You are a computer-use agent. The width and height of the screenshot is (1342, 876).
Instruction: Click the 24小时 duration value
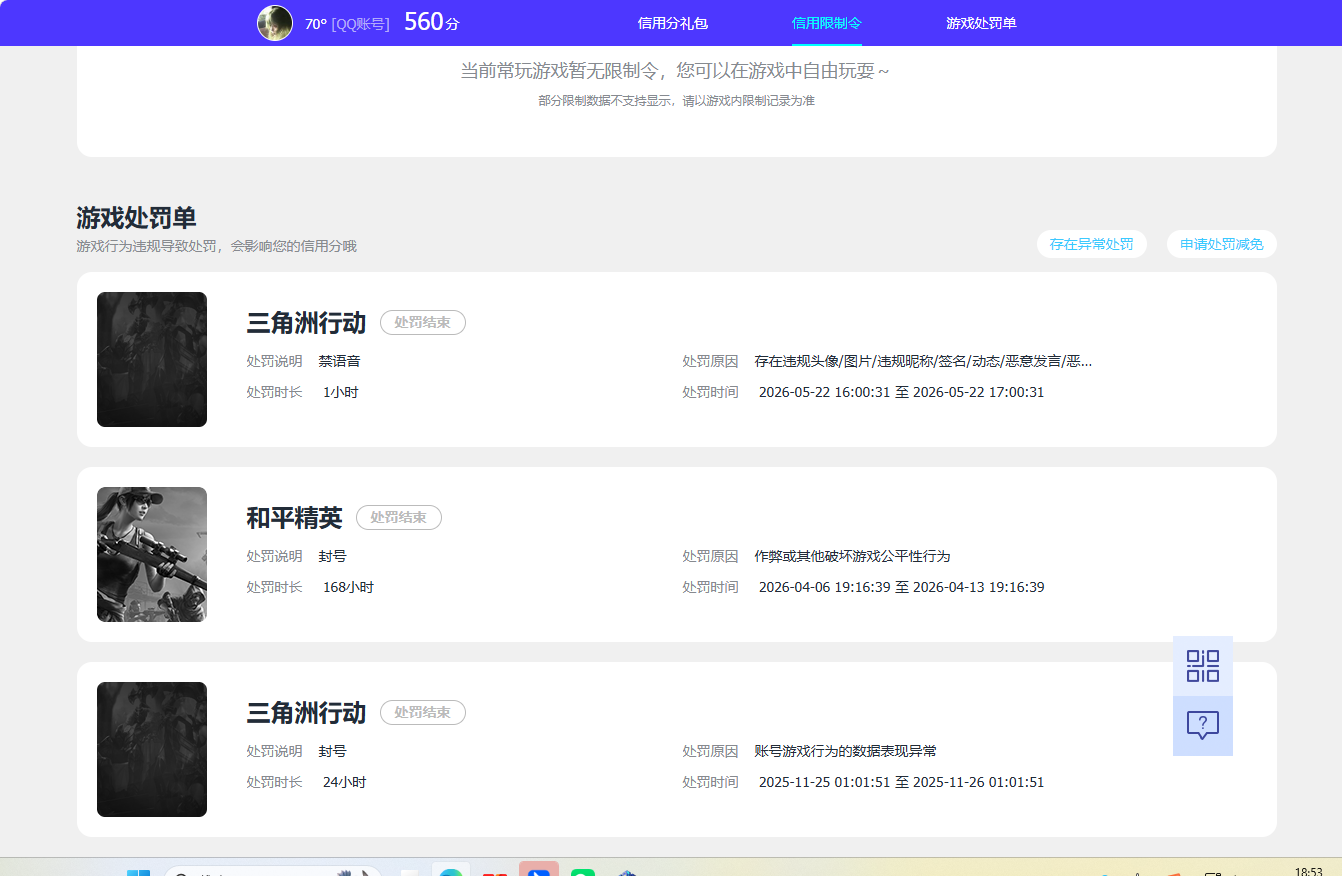(x=344, y=782)
